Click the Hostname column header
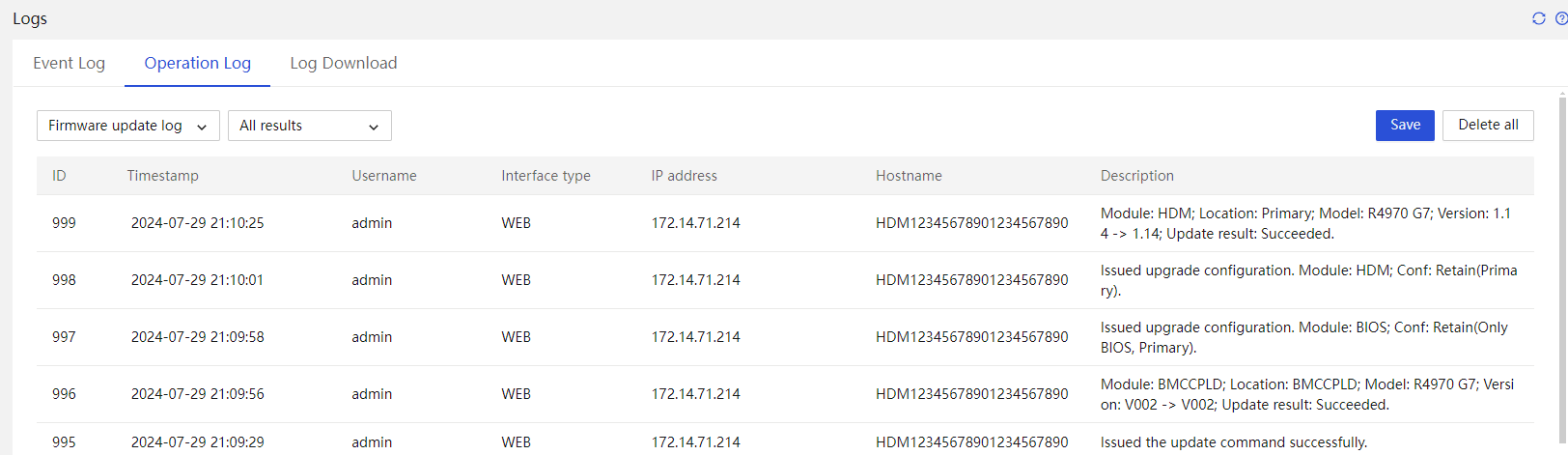Viewport: 1568px width, 455px height. [x=909, y=176]
